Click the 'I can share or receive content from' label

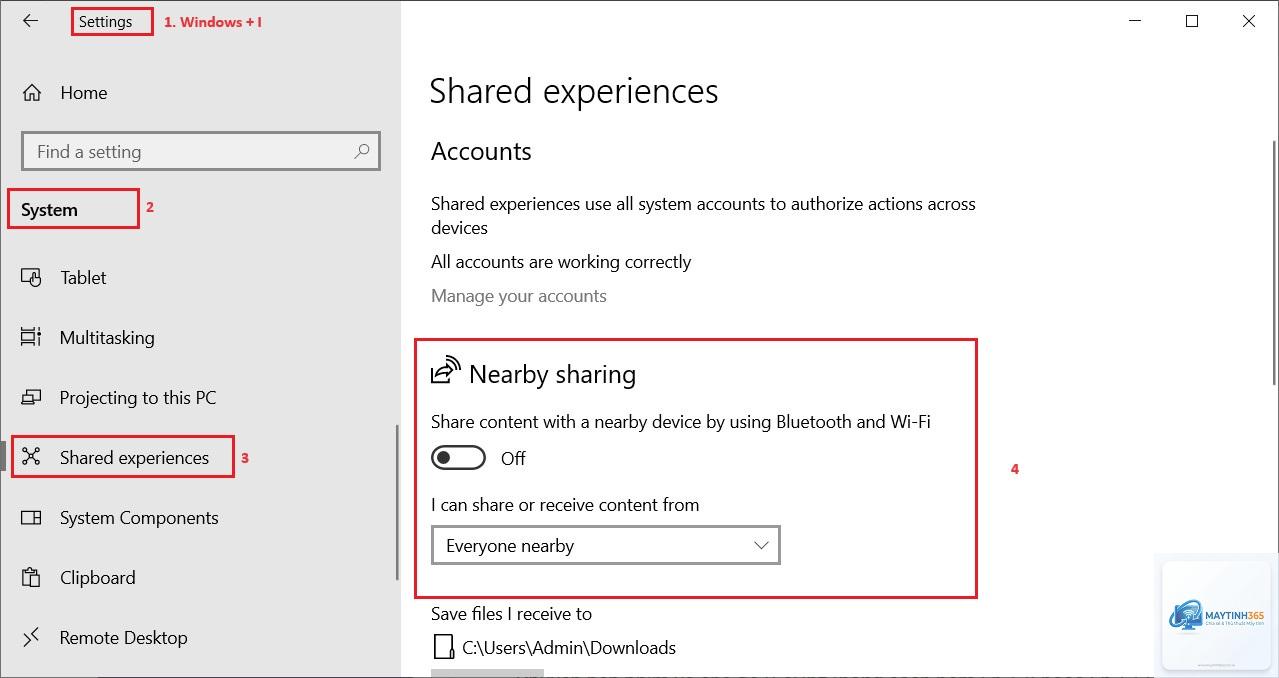(x=565, y=505)
